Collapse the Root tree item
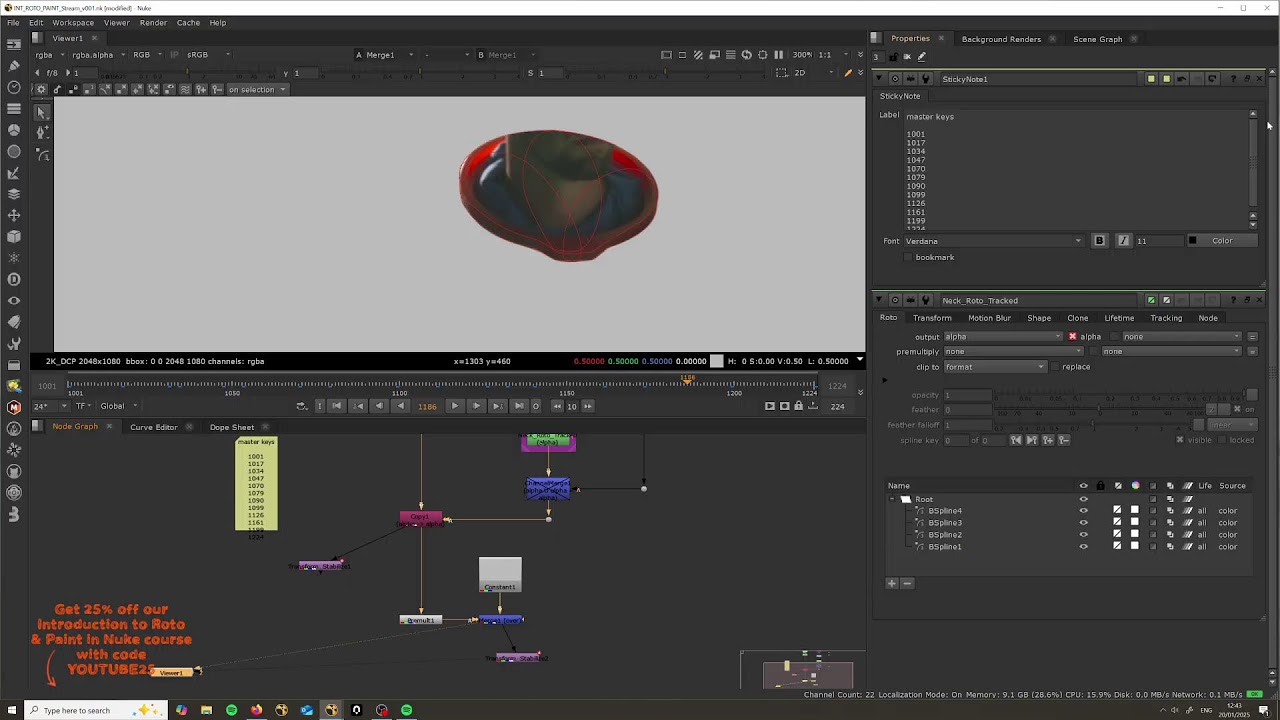The width and height of the screenshot is (1280, 720). 892,499
